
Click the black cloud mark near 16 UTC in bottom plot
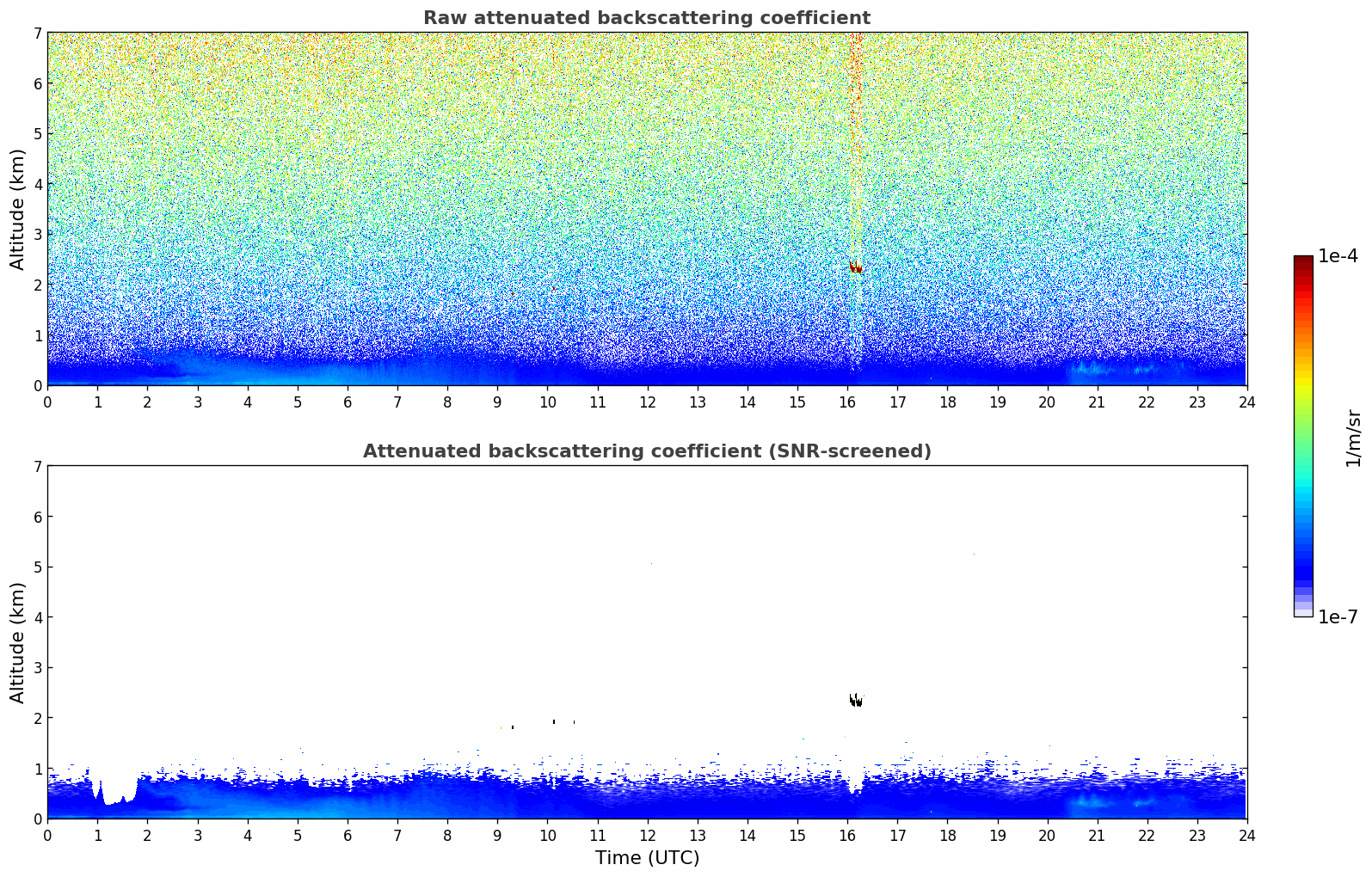click(855, 701)
